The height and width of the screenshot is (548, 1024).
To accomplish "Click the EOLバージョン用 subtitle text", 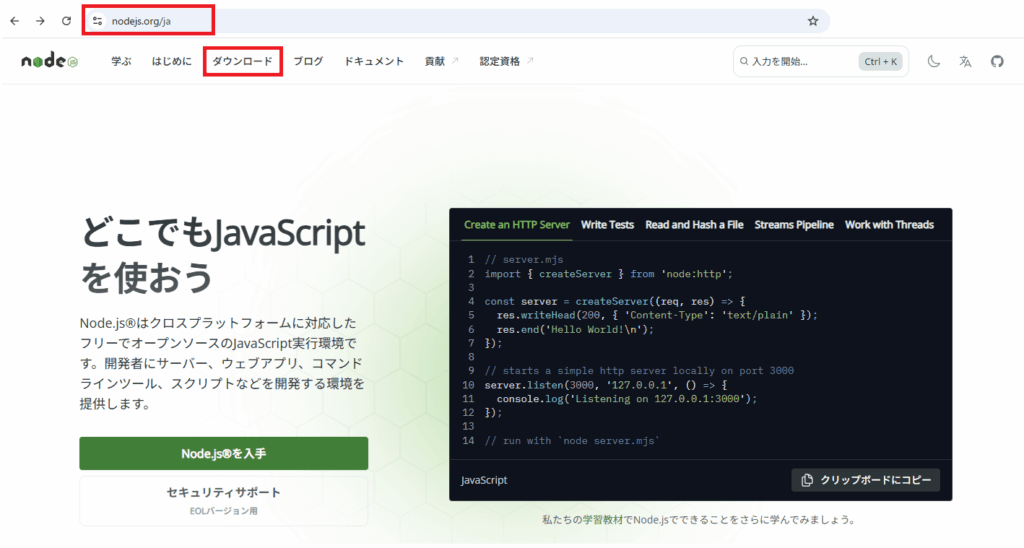I will point(223,511).
